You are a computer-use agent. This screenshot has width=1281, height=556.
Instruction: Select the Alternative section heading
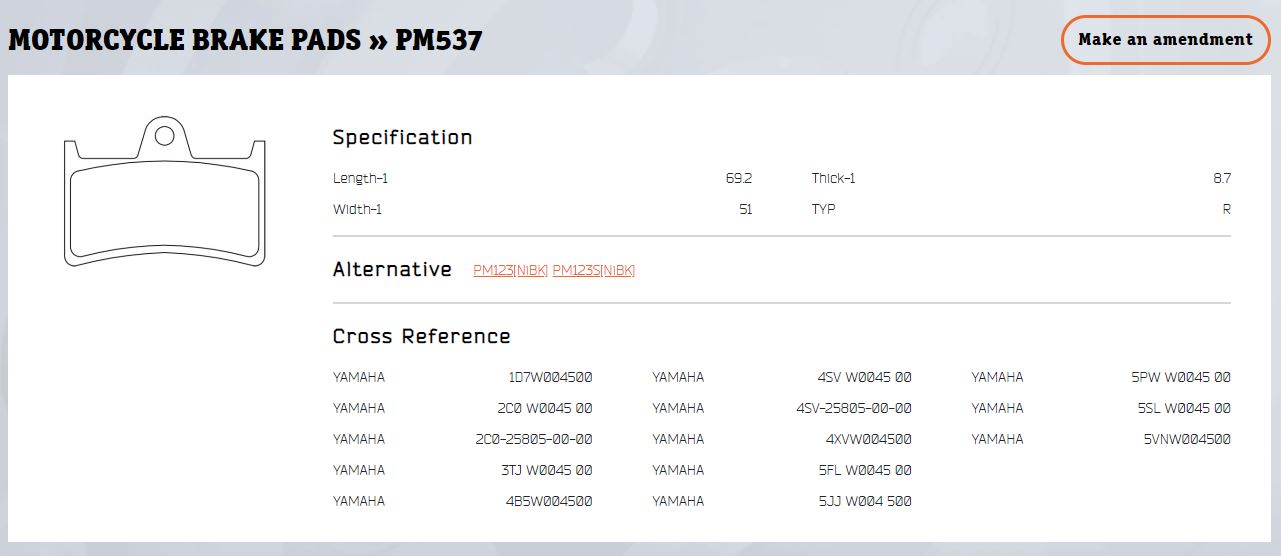click(392, 270)
